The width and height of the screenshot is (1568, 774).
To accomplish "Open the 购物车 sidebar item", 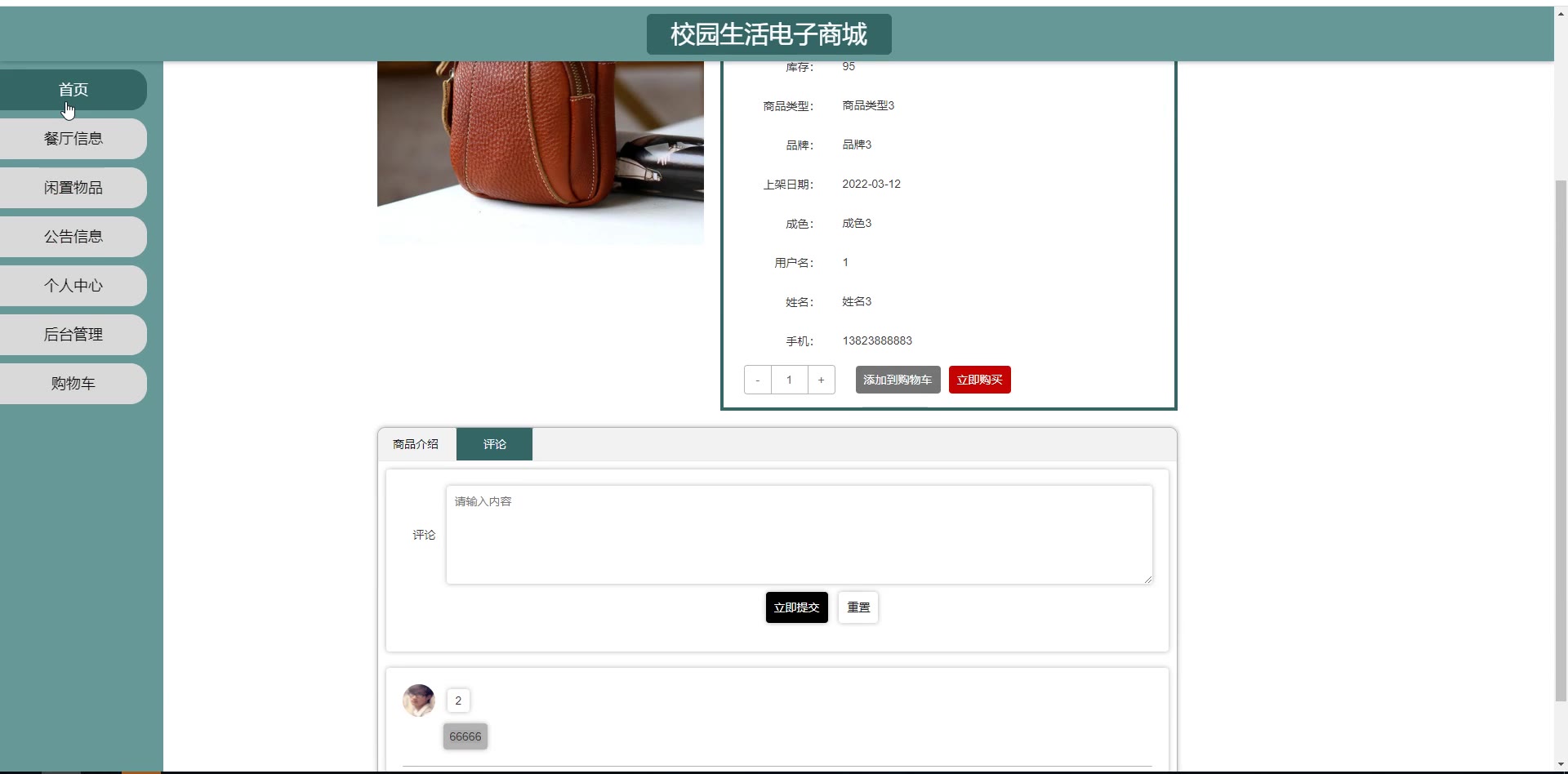I will (x=73, y=384).
